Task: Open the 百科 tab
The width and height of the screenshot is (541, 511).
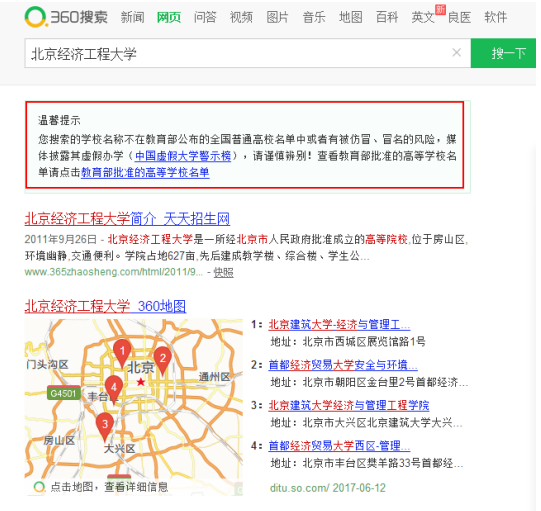Action: [x=387, y=17]
